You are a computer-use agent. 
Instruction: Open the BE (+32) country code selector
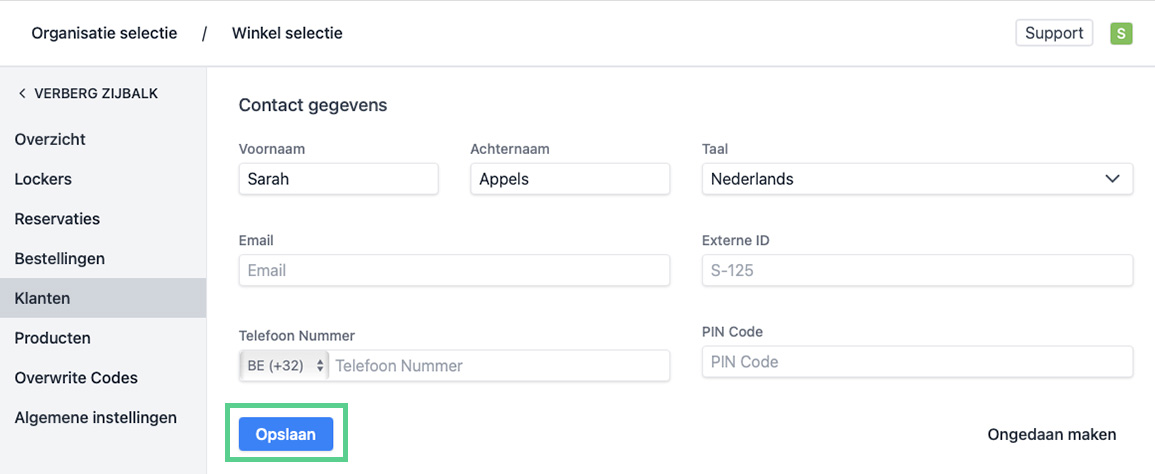285,366
